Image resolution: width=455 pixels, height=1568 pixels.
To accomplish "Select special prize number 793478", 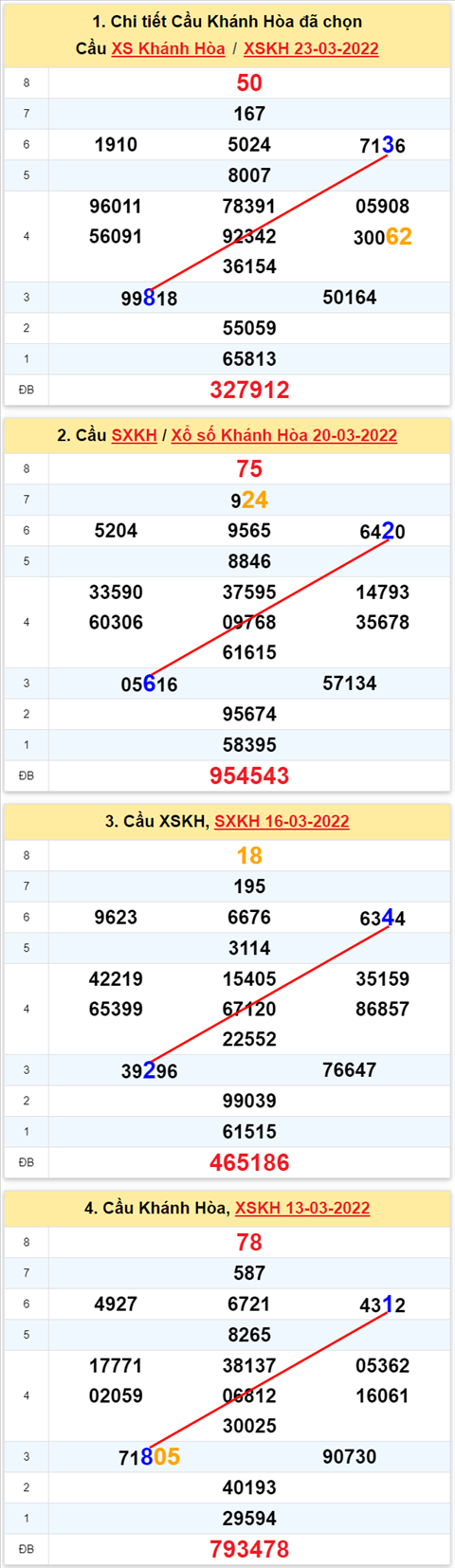I will (249, 1549).
